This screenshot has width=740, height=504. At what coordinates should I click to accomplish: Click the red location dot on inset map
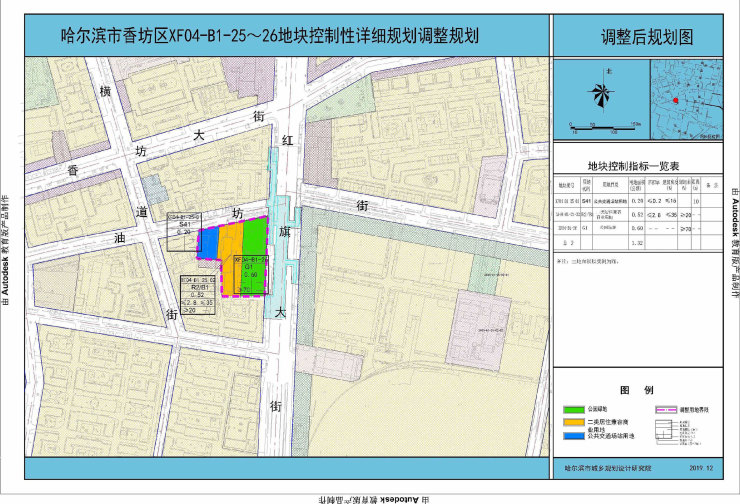click(x=677, y=101)
